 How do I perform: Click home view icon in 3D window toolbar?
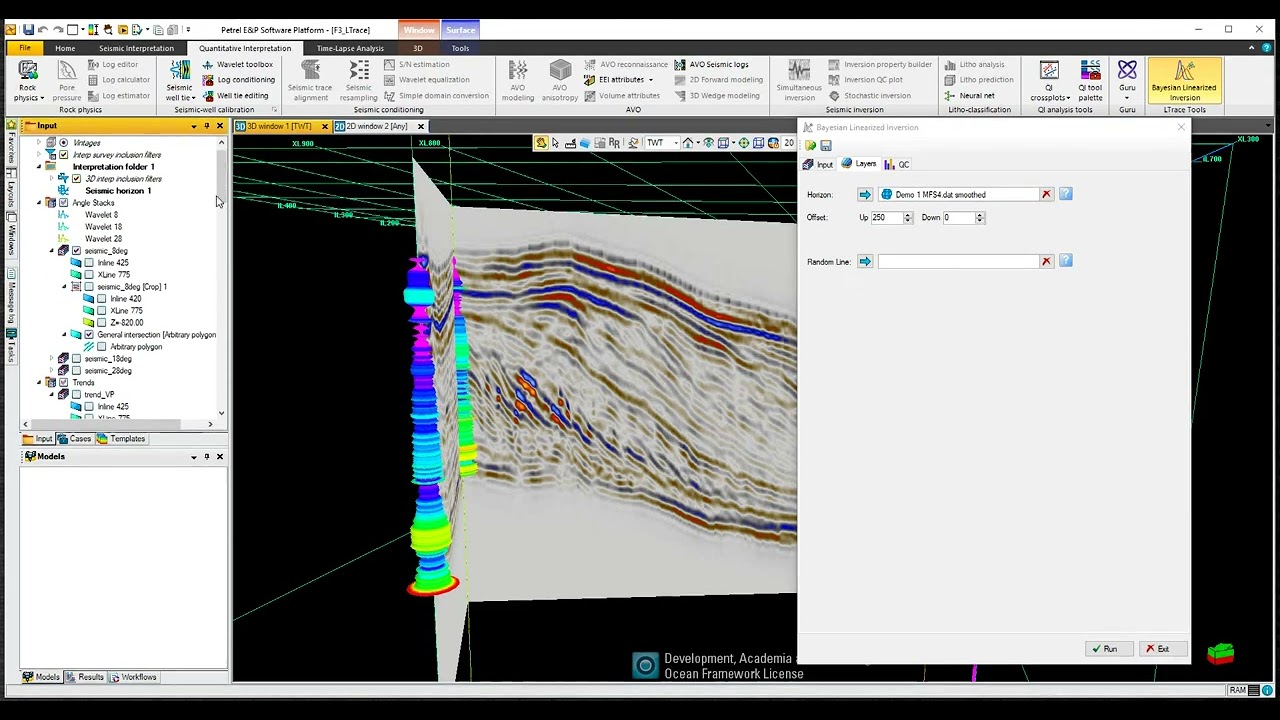pos(688,143)
